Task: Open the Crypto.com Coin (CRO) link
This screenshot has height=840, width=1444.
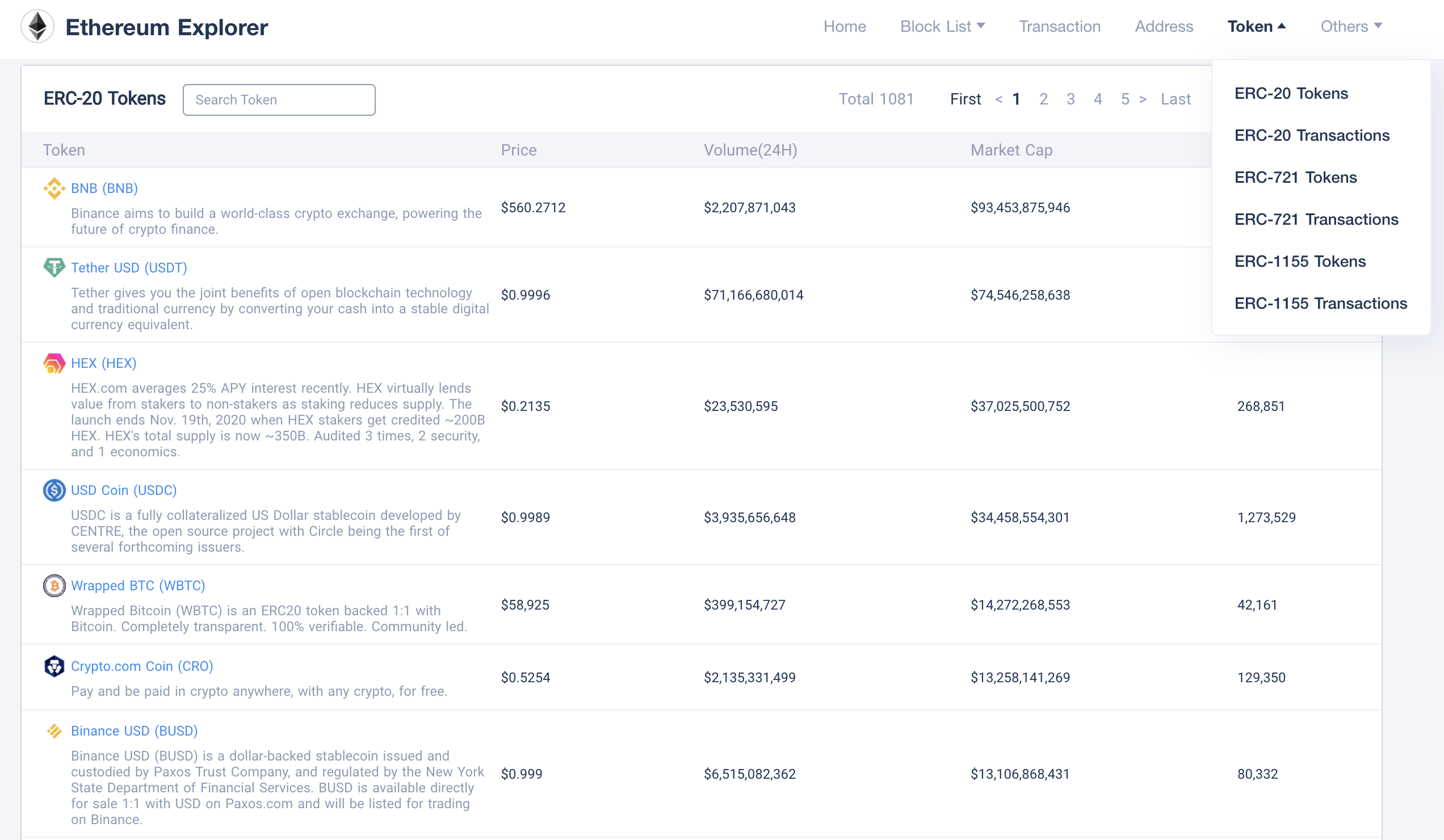Action: (142, 666)
